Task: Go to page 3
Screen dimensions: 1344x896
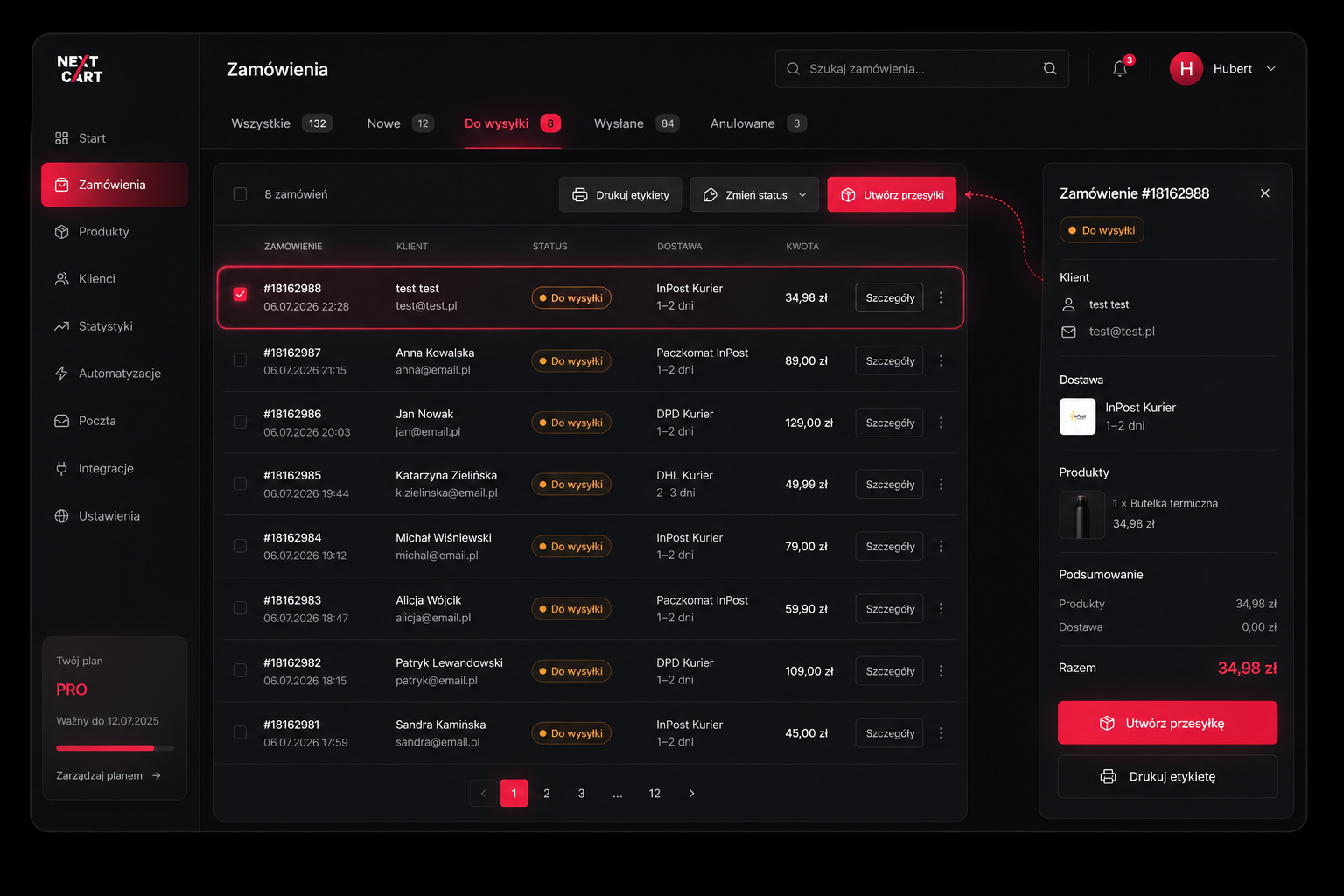Action: point(581,794)
